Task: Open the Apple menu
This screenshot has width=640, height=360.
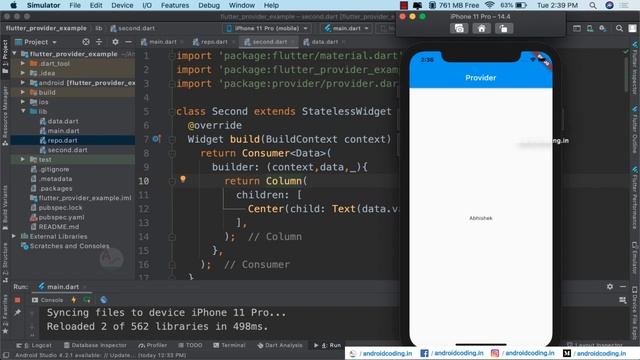Action: pos(13,5)
